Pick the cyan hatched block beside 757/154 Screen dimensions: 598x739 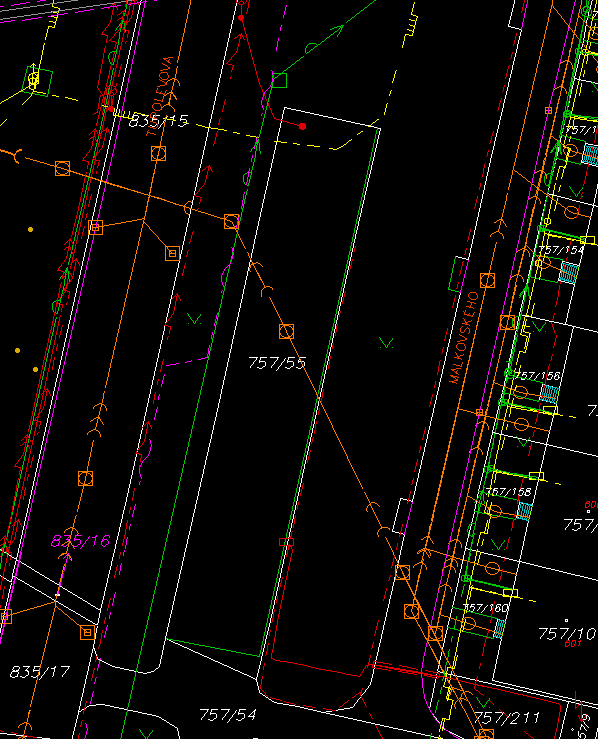[x=568, y=272]
